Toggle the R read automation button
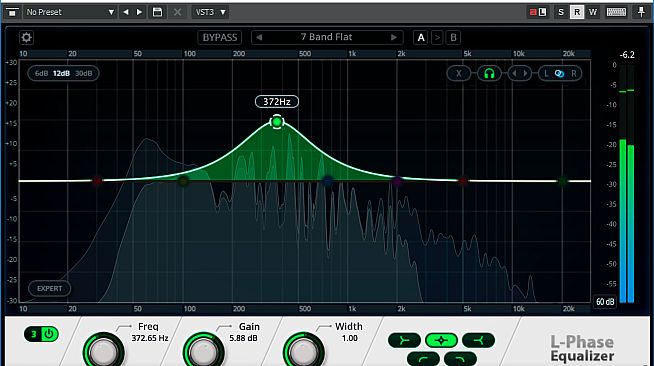The width and height of the screenshot is (654, 366). coord(577,12)
